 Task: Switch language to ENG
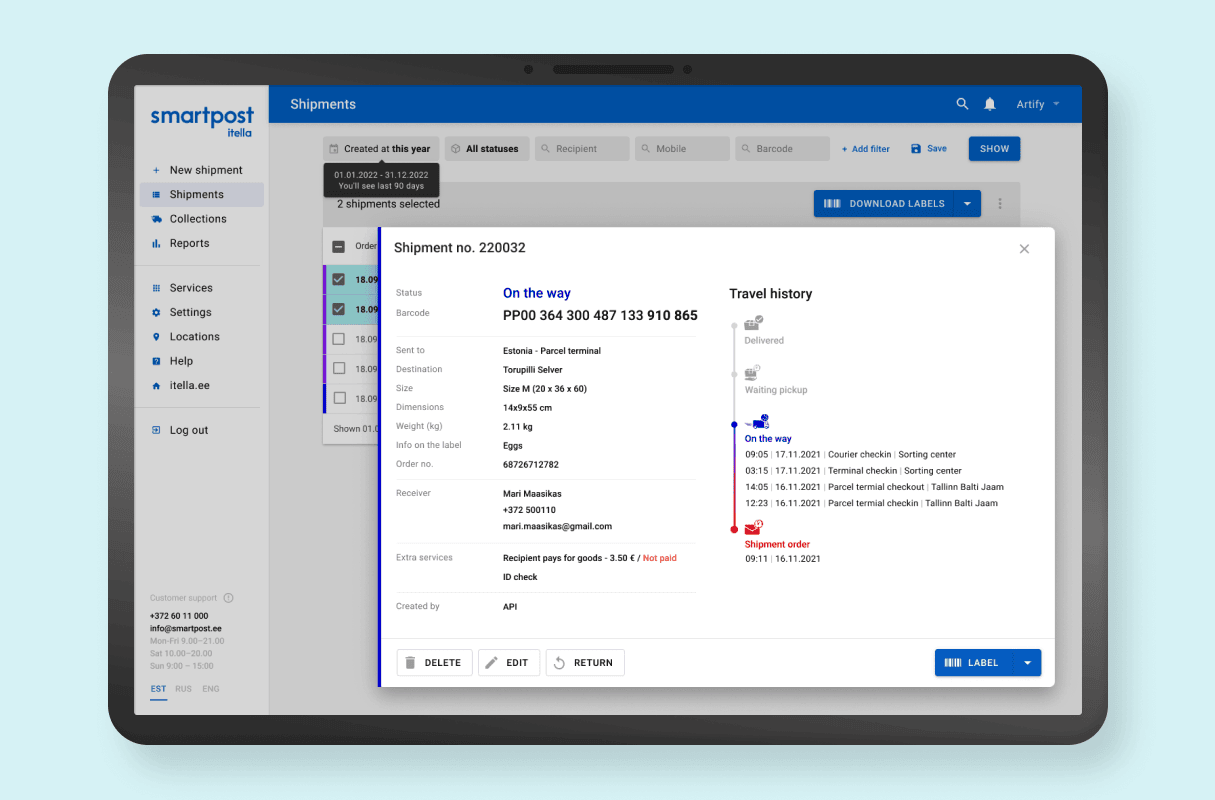coord(210,689)
